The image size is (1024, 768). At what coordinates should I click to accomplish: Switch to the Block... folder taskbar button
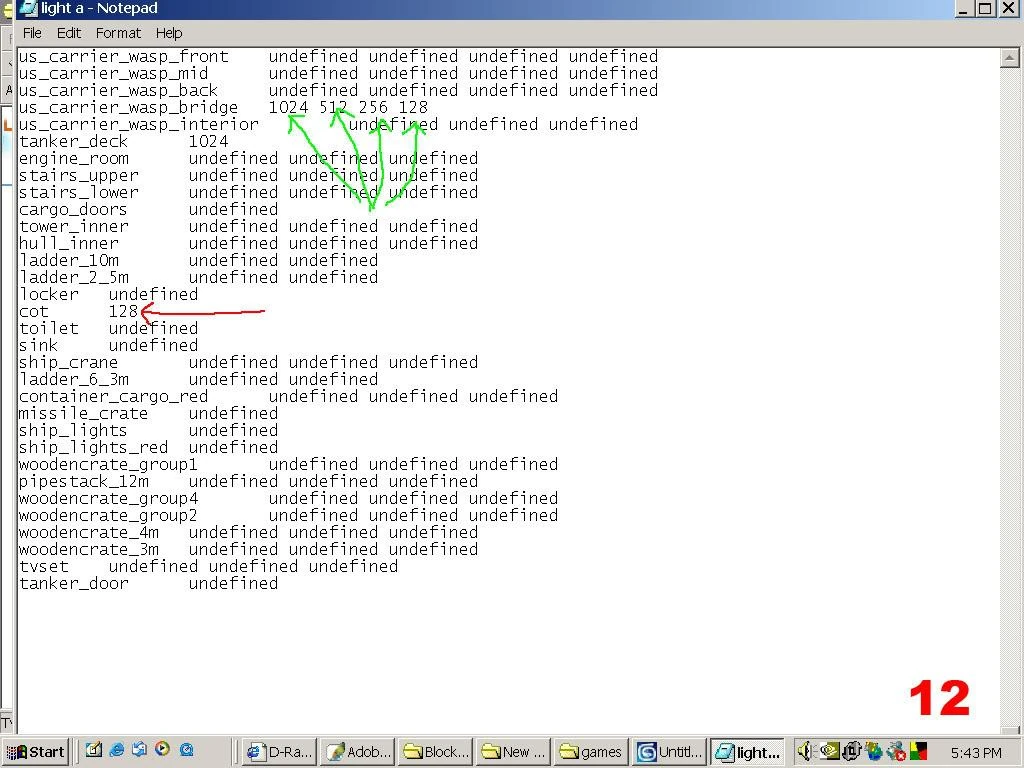[436, 752]
